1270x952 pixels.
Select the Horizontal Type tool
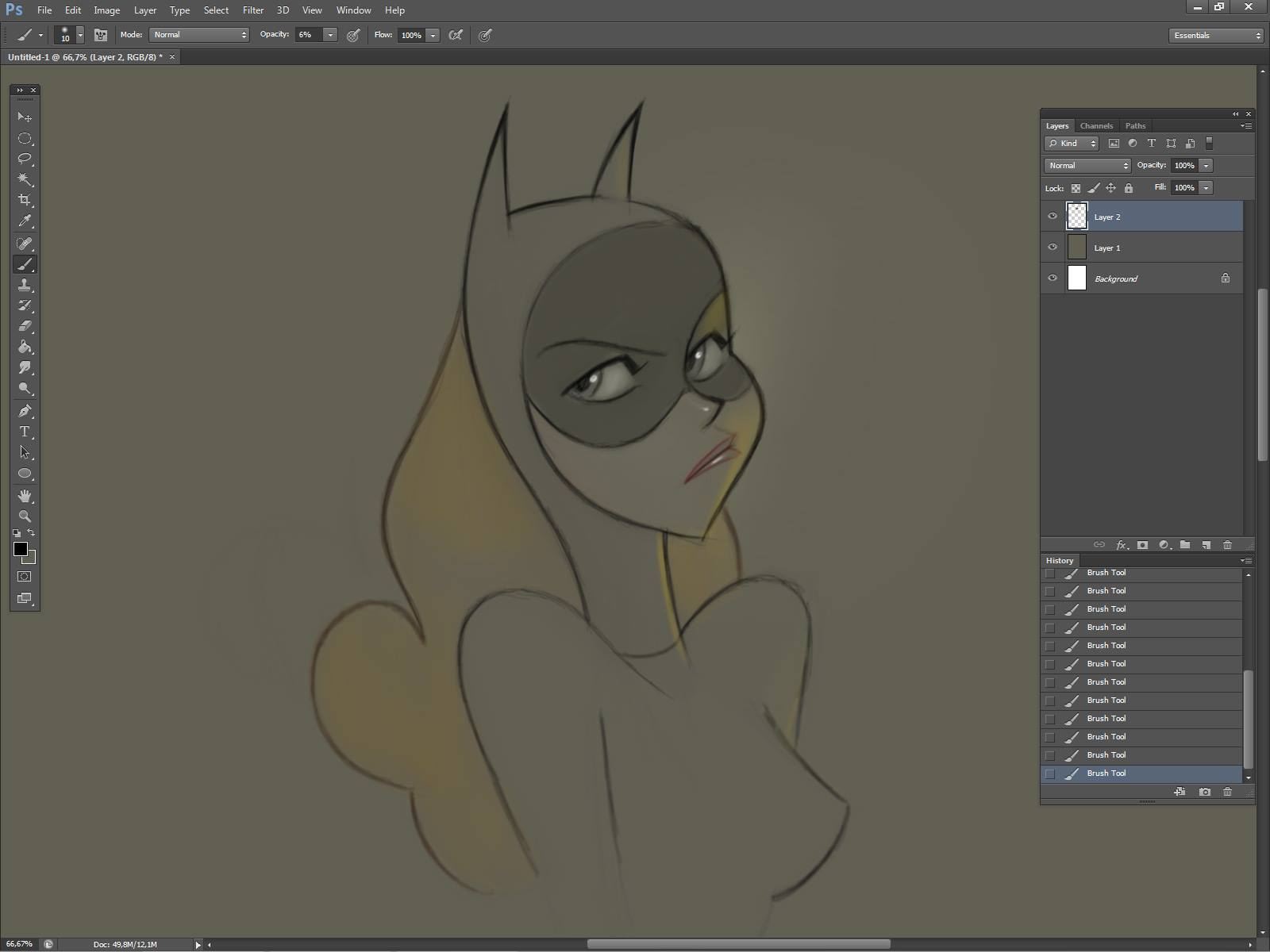click(25, 432)
